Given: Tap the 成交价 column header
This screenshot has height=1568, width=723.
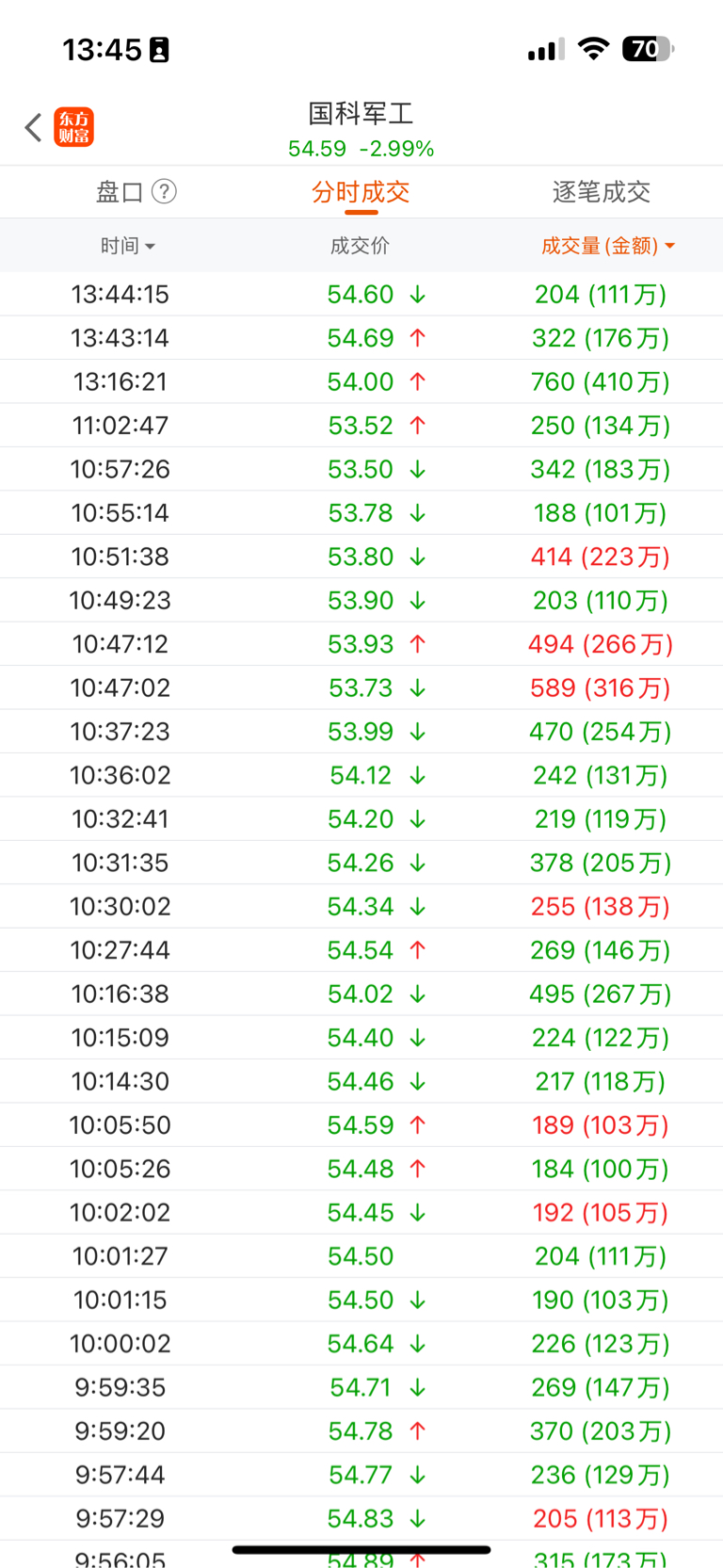Looking at the screenshot, I should 360,246.
